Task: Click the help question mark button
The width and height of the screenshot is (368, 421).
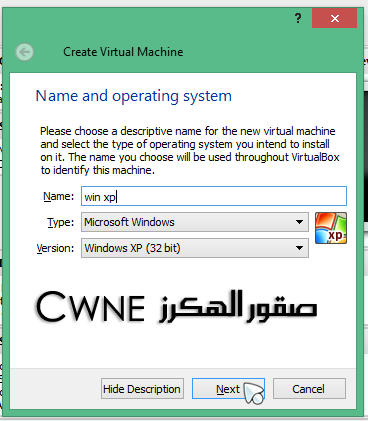Action: [x=298, y=18]
